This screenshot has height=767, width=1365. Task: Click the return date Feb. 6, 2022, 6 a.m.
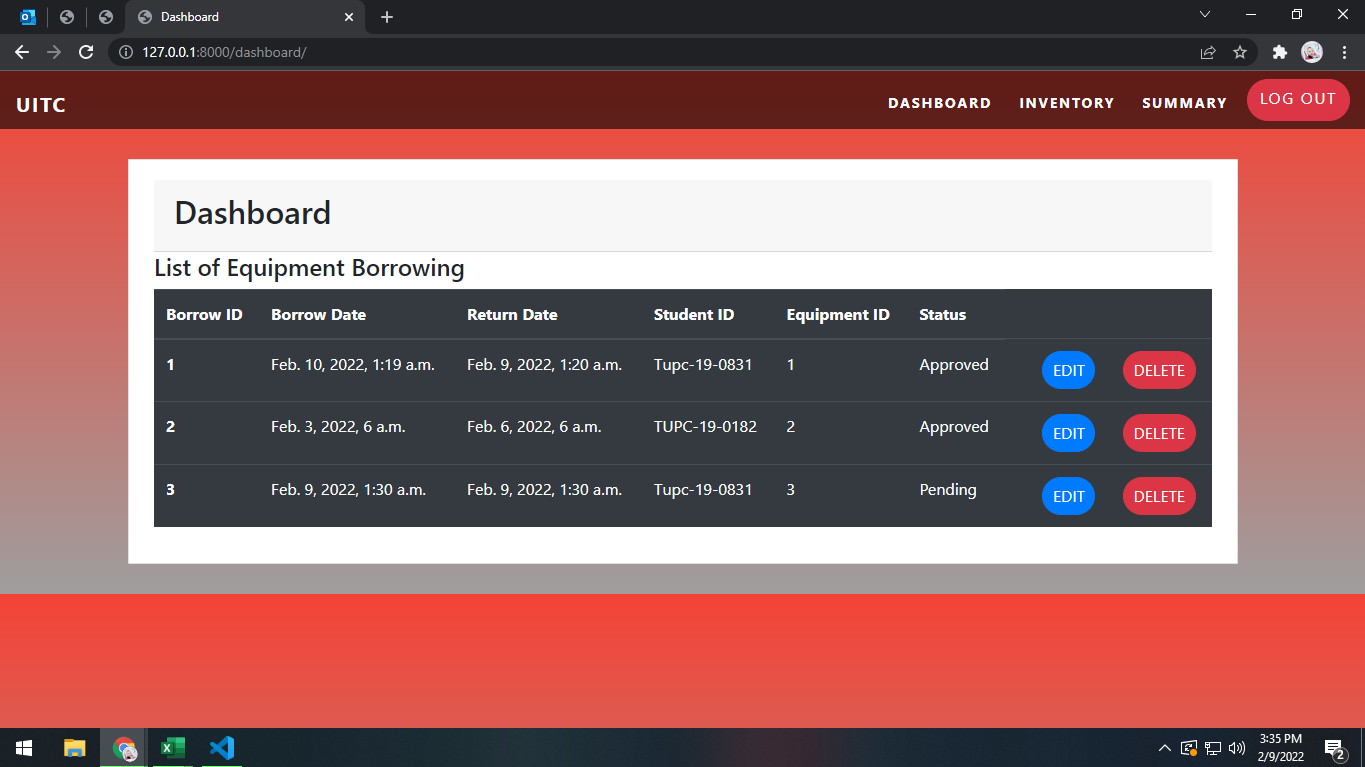point(534,427)
